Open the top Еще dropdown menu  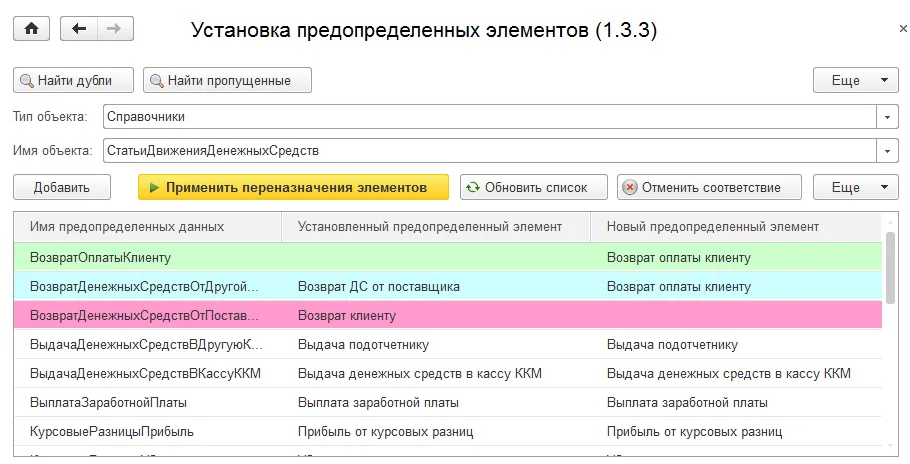(x=856, y=80)
